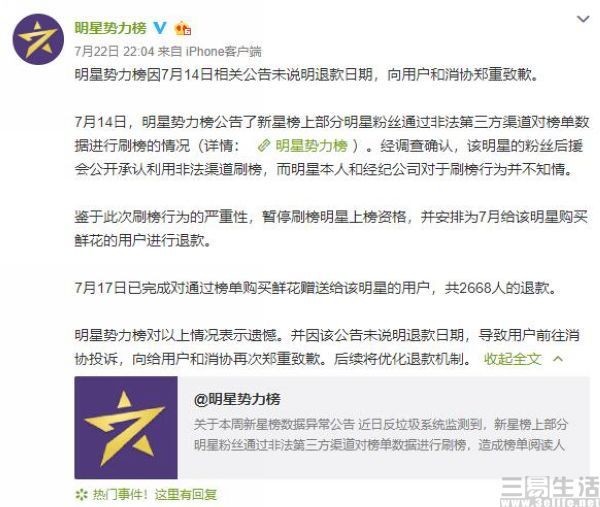Click the second line of the quoted card summary
The width and height of the screenshot is (600, 507).
(x=379, y=445)
